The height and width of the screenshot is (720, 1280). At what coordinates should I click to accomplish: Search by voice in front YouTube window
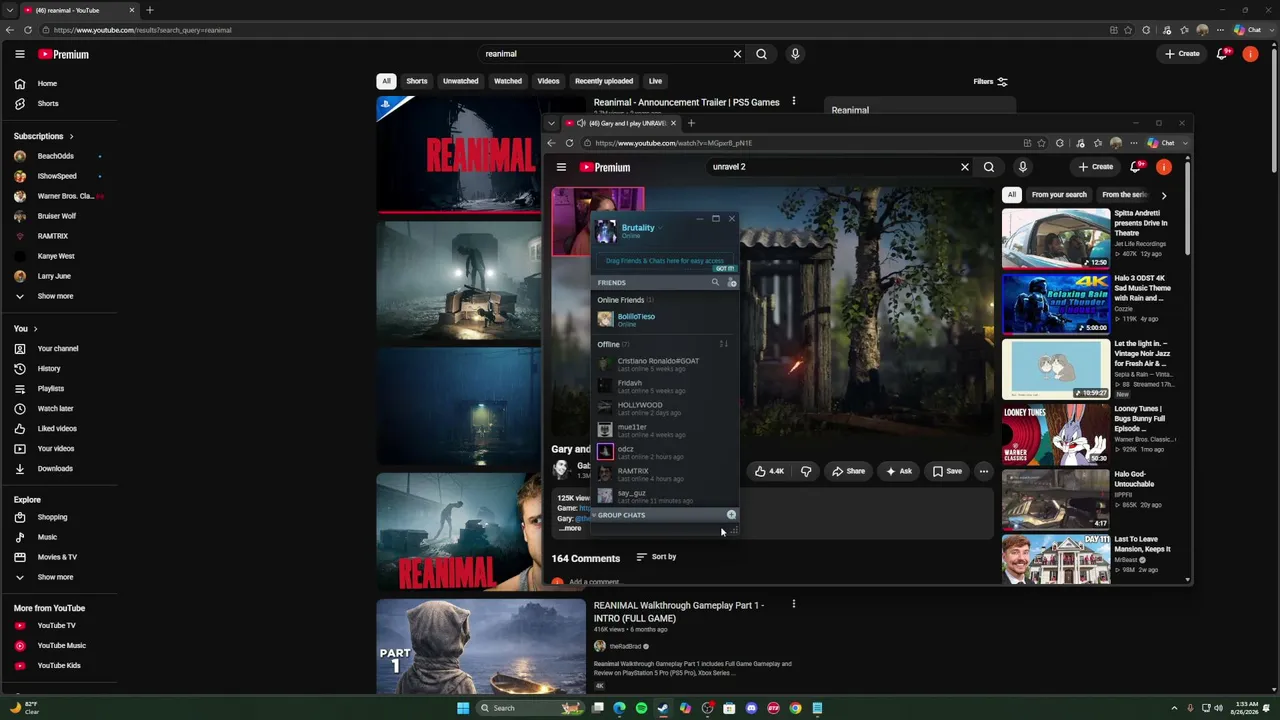click(1022, 167)
